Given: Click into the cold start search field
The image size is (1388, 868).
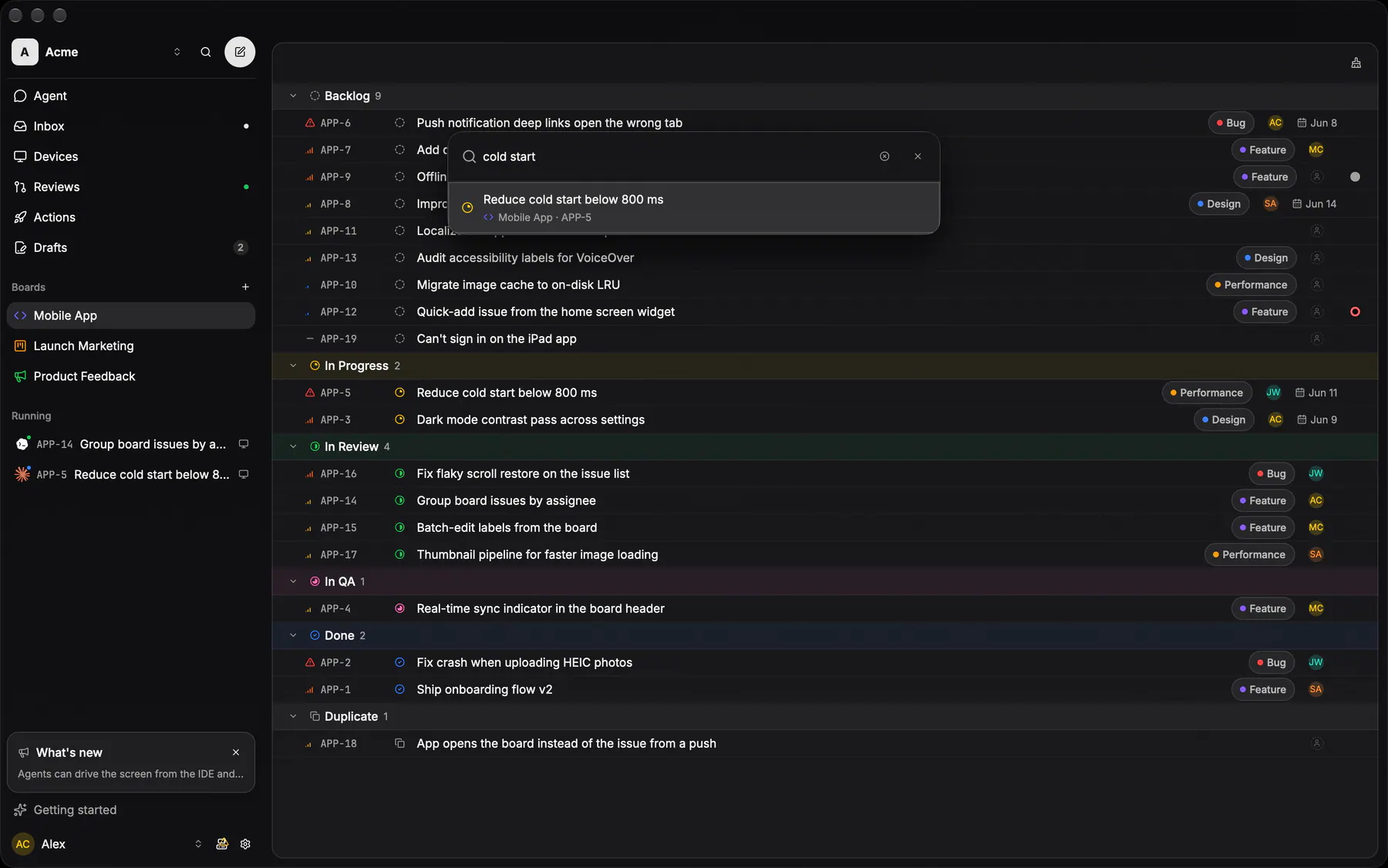Looking at the screenshot, I should (x=675, y=156).
